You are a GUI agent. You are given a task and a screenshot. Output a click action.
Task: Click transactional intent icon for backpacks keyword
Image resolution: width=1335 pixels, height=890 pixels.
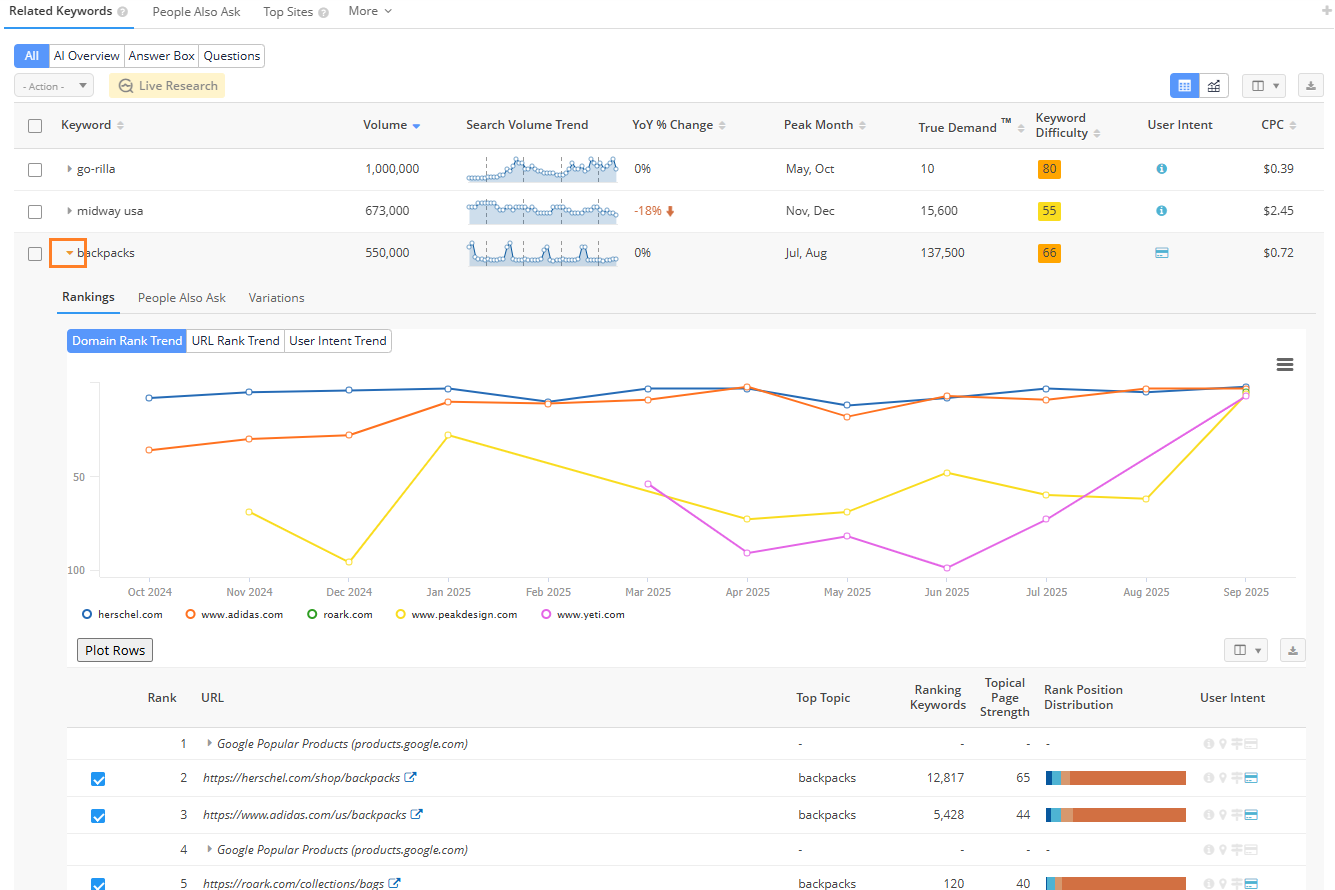(x=1161, y=253)
